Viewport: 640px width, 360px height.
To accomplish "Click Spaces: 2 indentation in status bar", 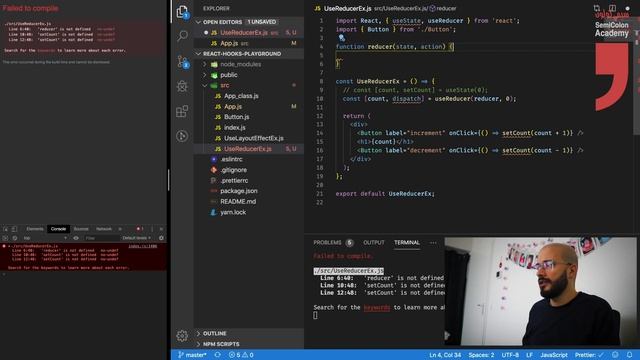I will tap(481, 355).
